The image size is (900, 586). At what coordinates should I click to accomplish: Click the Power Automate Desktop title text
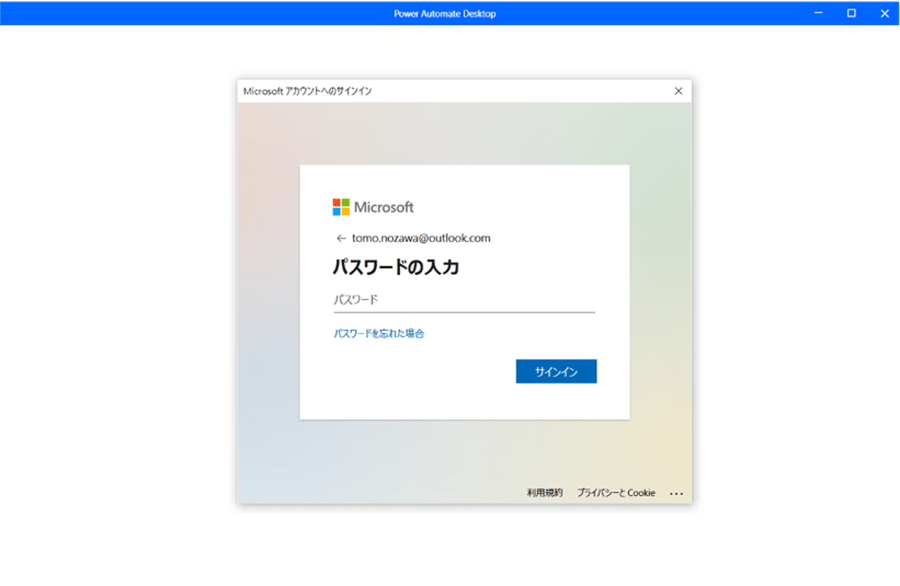[445, 13]
